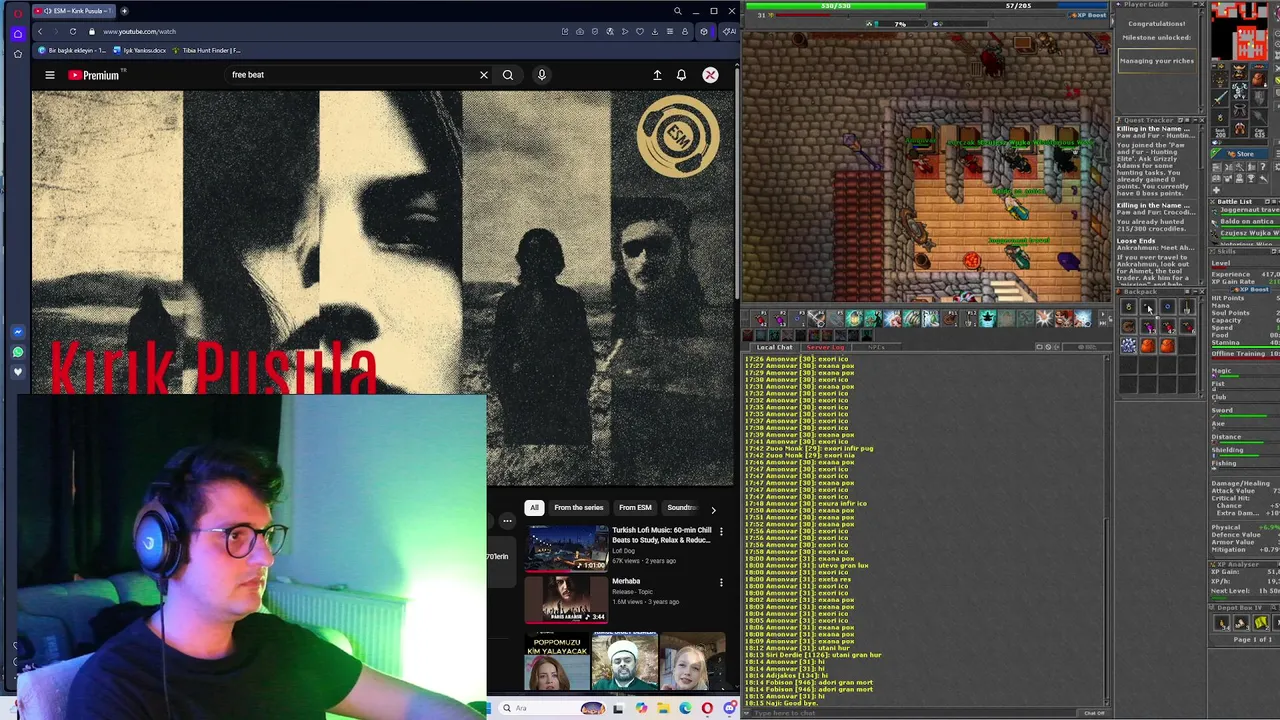Open the YouTube hamburger guide menu

pyautogui.click(x=49, y=75)
